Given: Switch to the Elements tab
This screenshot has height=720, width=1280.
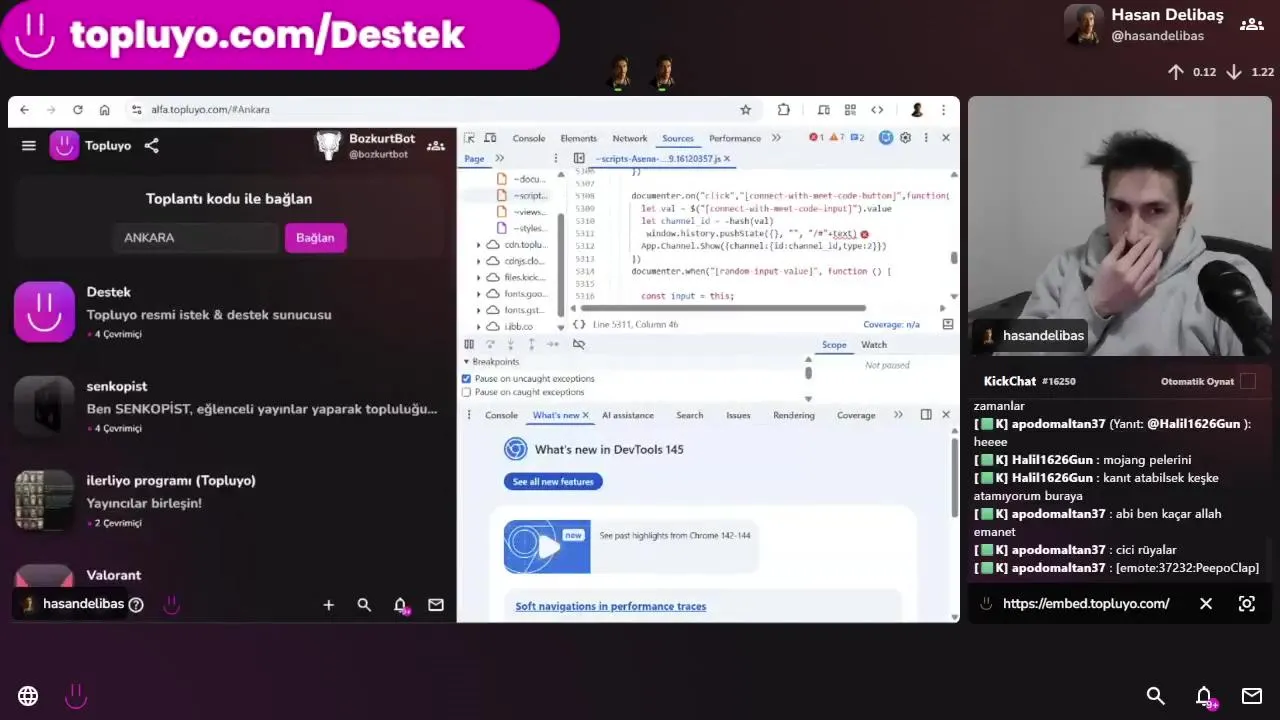Looking at the screenshot, I should tap(578, 139).
